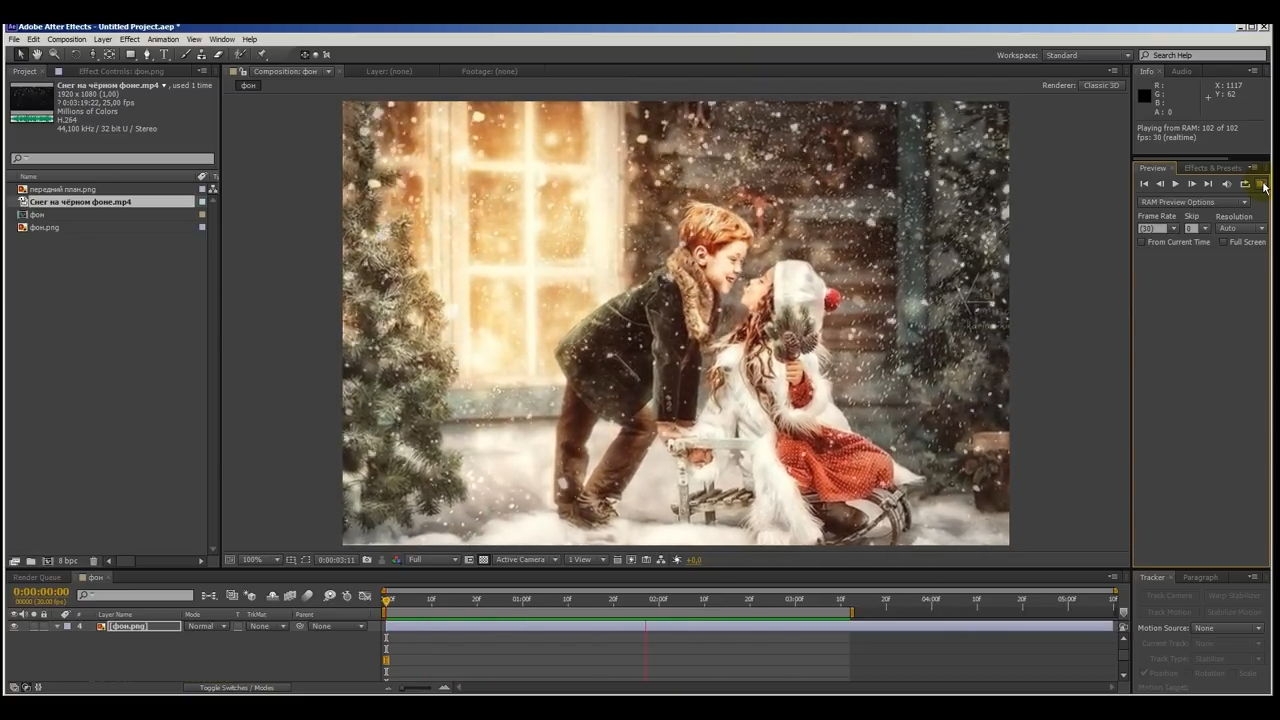1280x720 pixels.
Task: Enable Motion Blur for timeline layers
Action: [307, 596]
